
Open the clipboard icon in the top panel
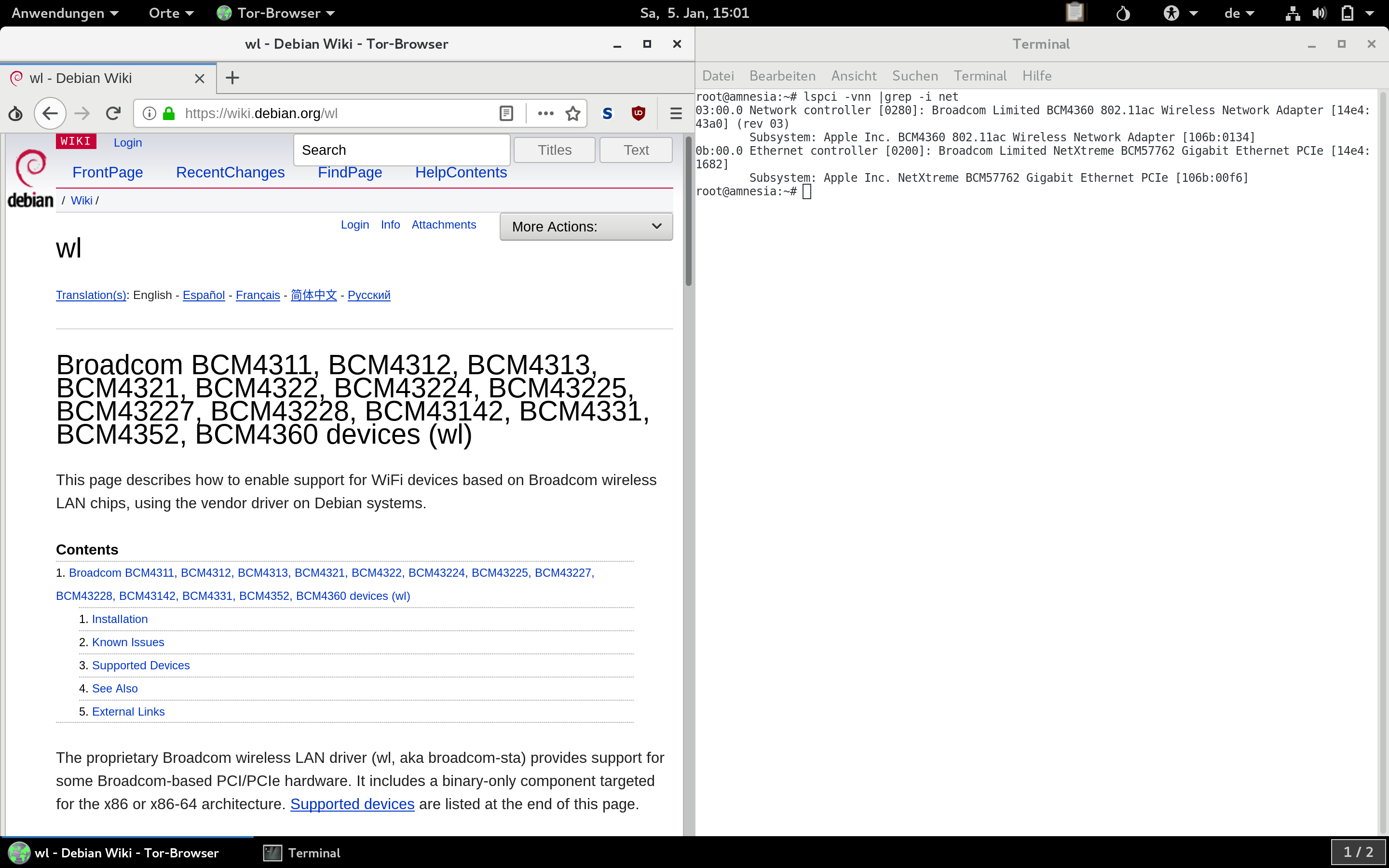(x=1075, y=13)
